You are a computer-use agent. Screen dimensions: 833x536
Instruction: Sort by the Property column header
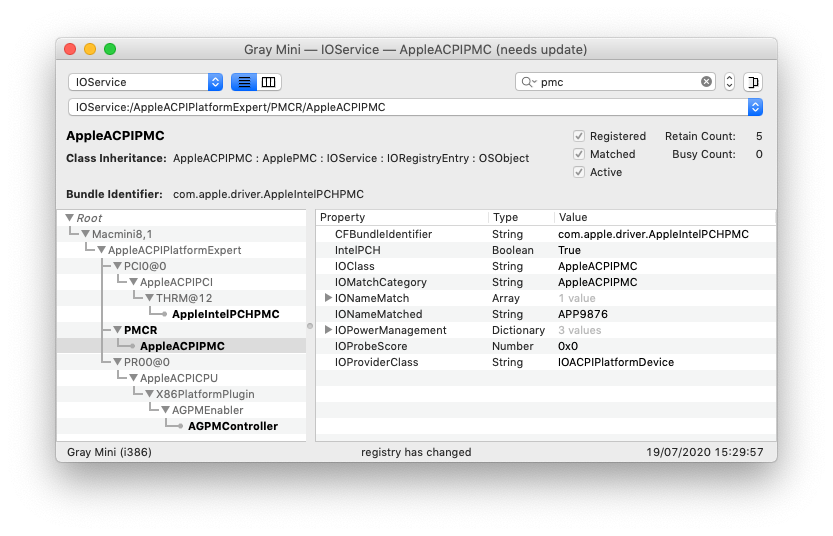402,217
